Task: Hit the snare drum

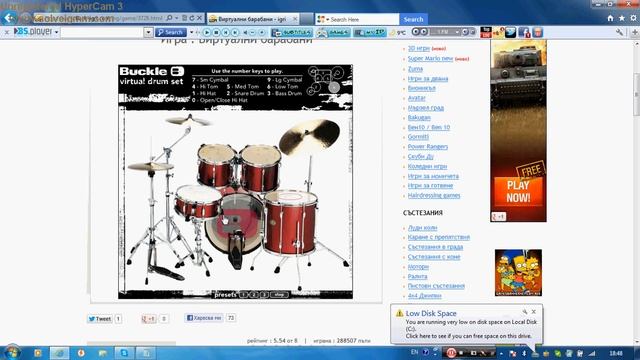Action: point(198,201)
